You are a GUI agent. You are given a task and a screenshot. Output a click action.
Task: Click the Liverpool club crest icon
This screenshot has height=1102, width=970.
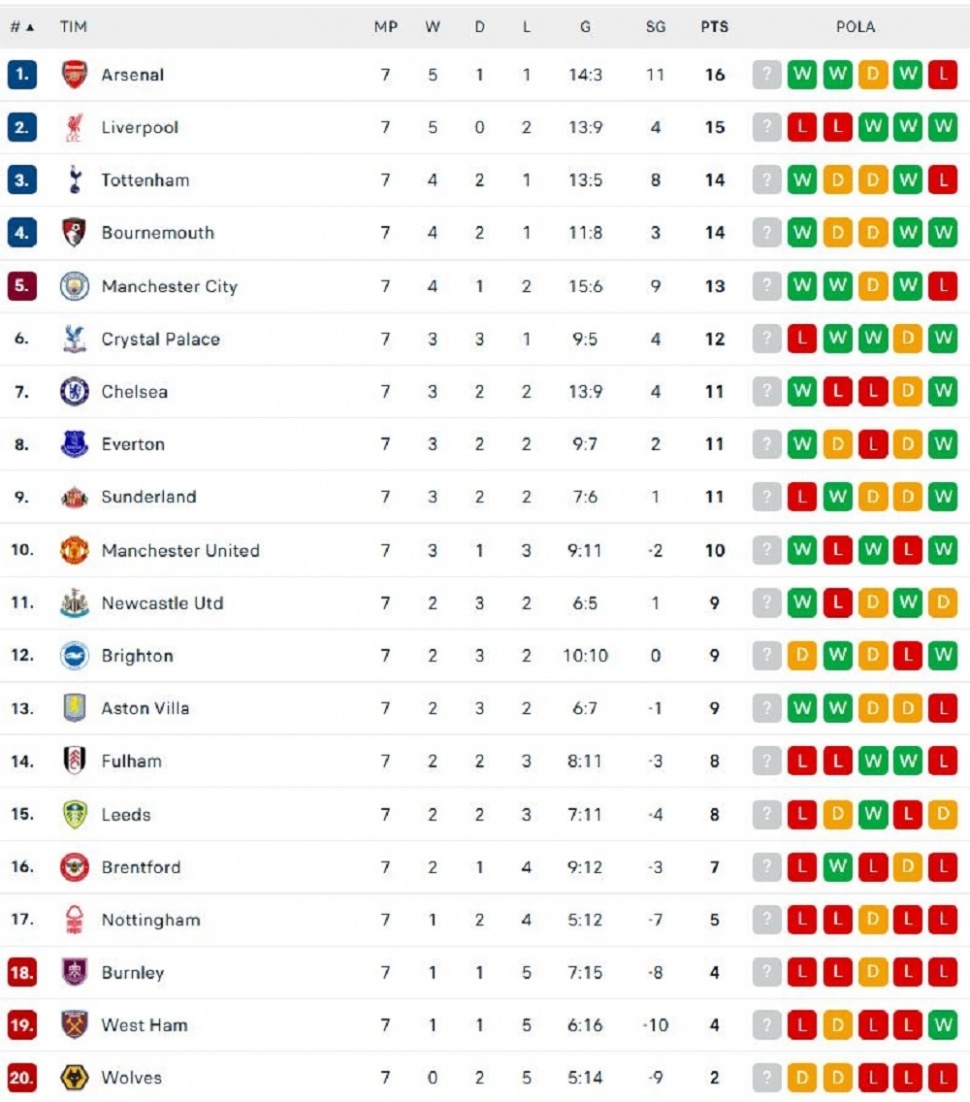coord(74,128)
